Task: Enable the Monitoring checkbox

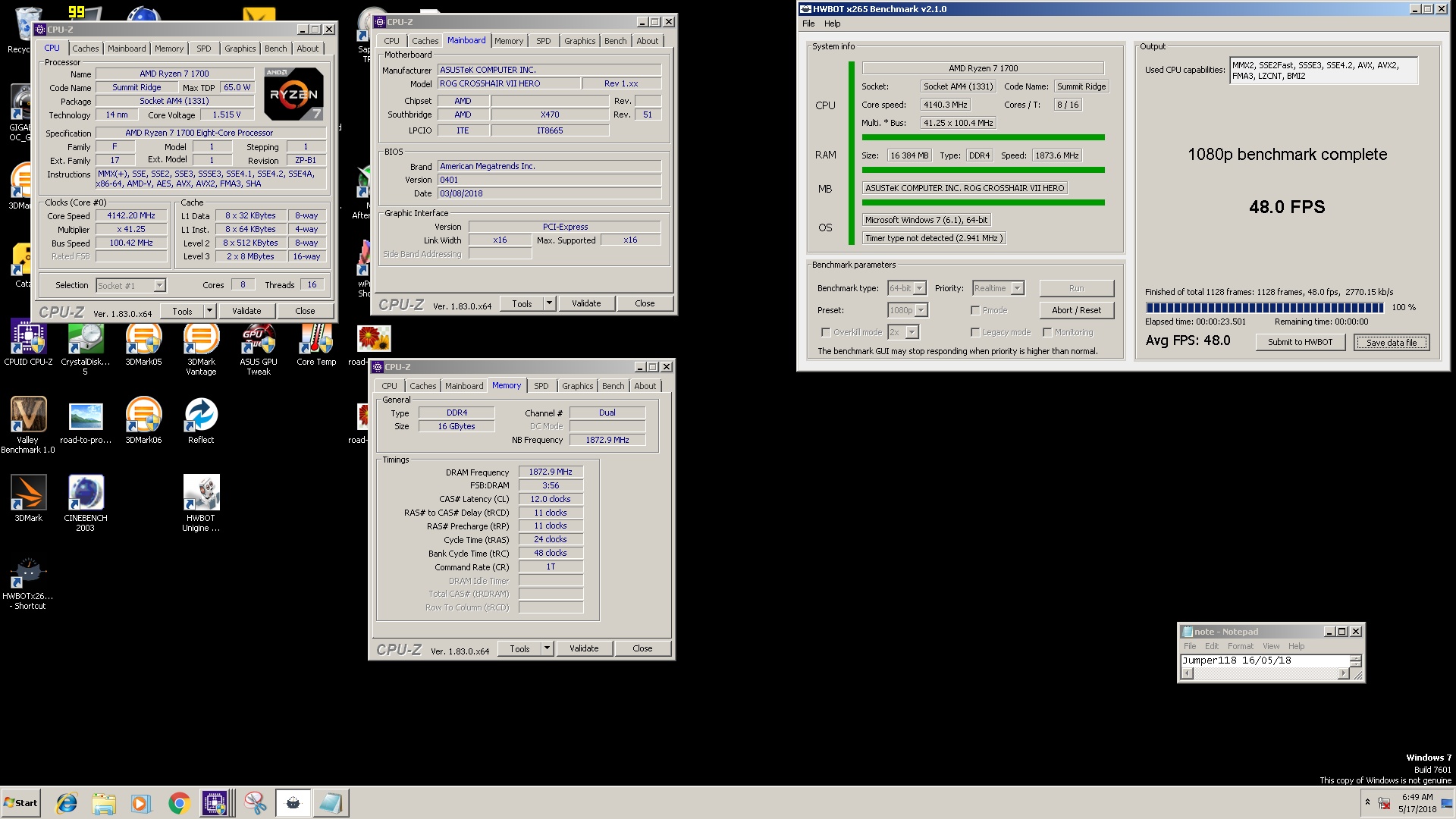Action: coord(1047,332)
